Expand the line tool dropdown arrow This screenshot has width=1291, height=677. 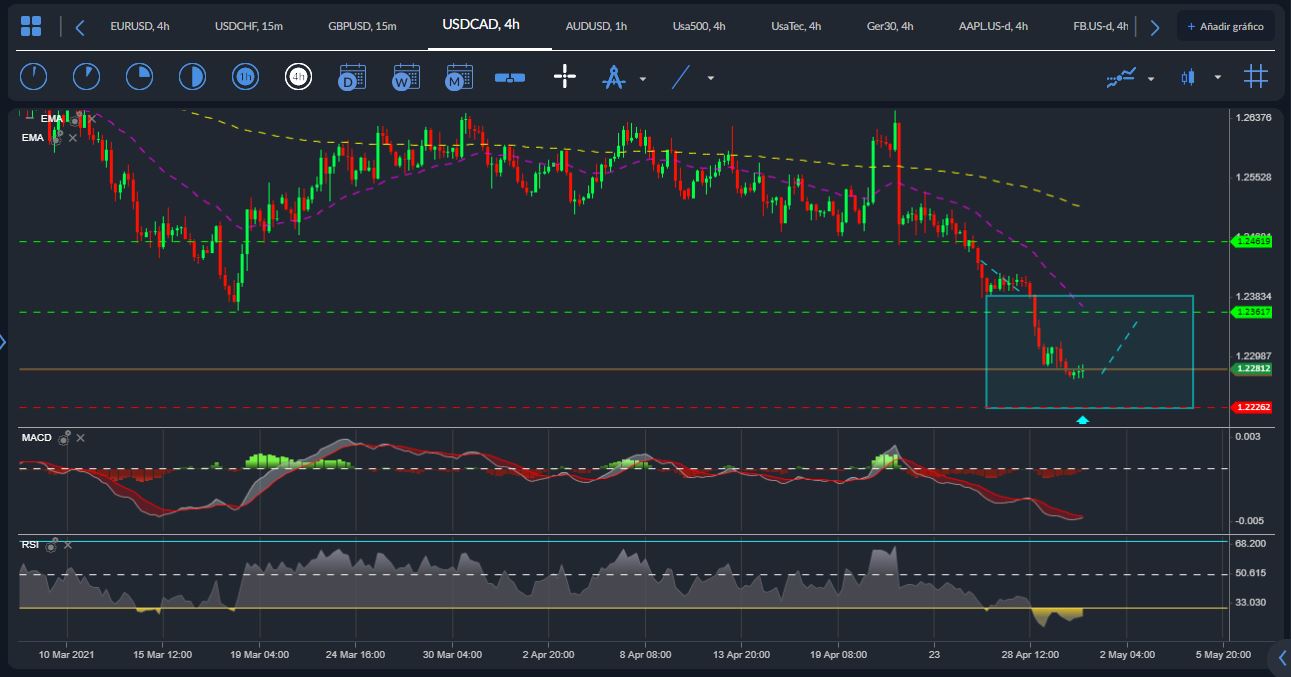[x=710, y=78]
